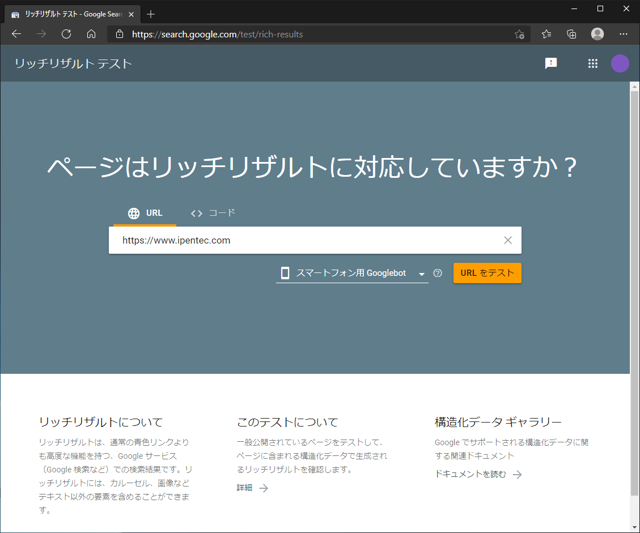Viewport: 640px width, 533px height.
Task: Click the browser address bar
Action: pyautogui.click(x=318, y=34)
